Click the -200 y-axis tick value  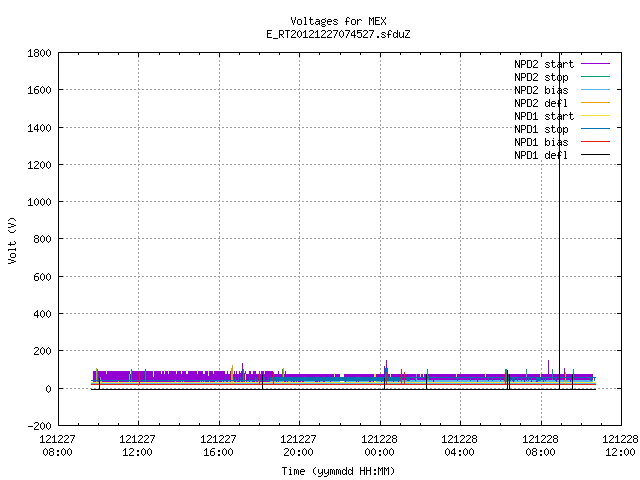(x=39, y=426)
